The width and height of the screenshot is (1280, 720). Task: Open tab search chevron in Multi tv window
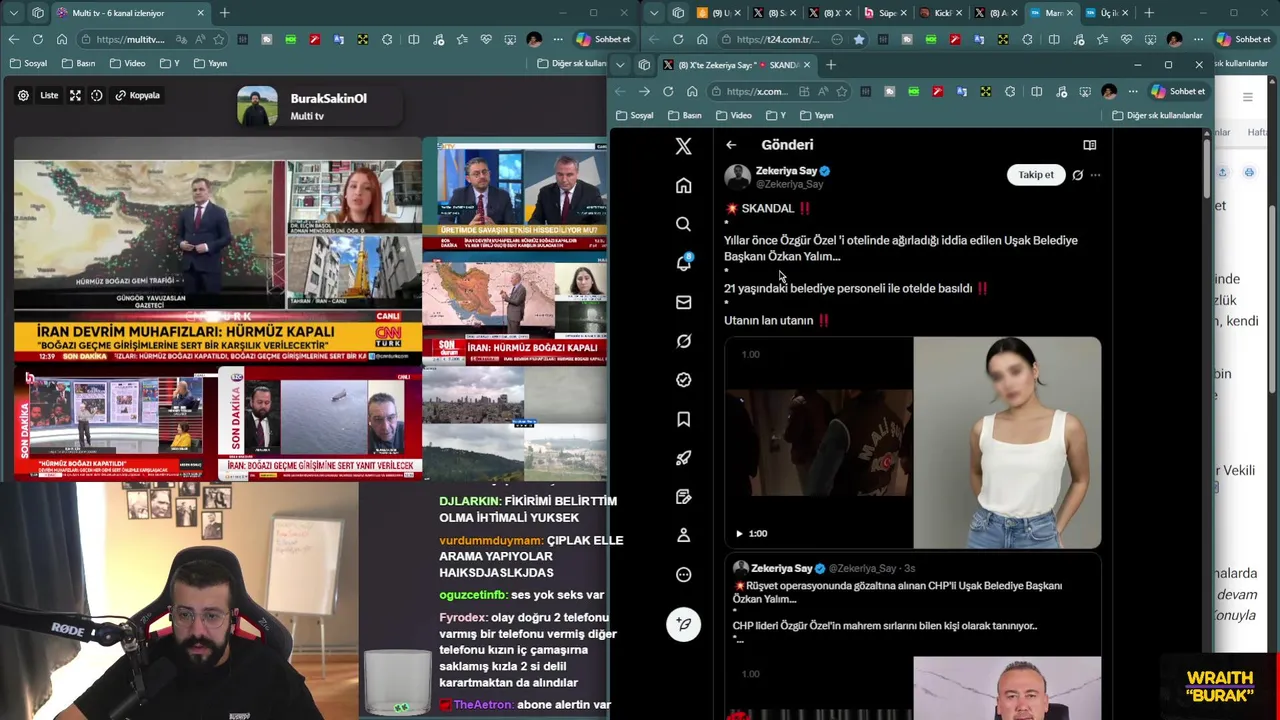(x=13, y=13)
